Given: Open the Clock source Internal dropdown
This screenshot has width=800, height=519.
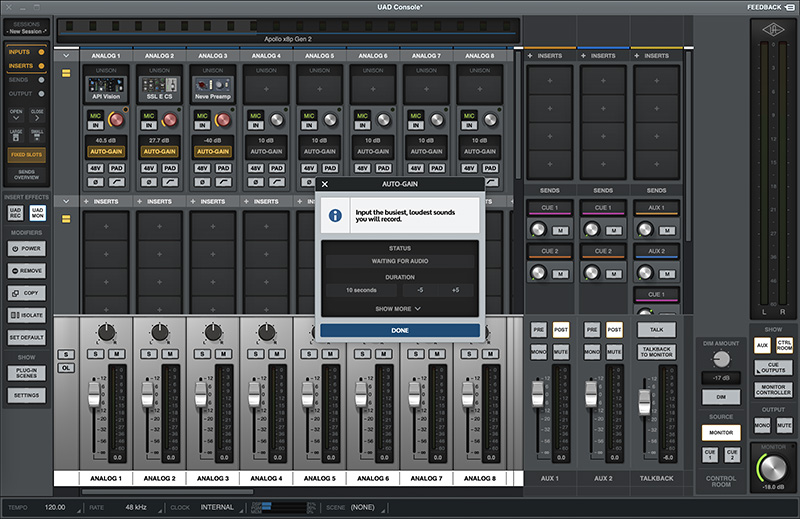Looking at the screenshot, I should point(216,507).
